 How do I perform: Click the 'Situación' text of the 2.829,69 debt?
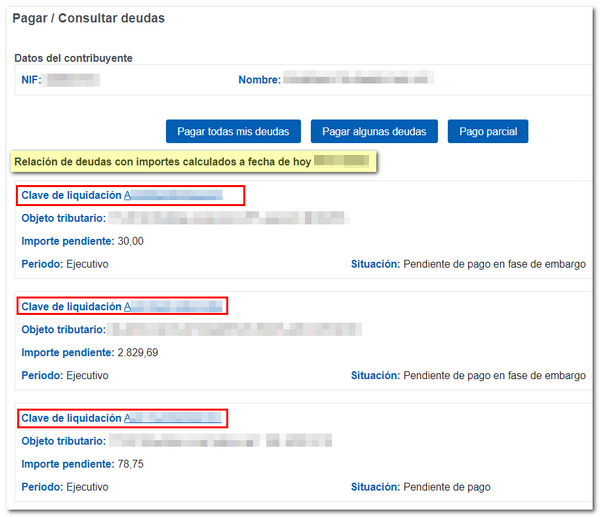494,376
